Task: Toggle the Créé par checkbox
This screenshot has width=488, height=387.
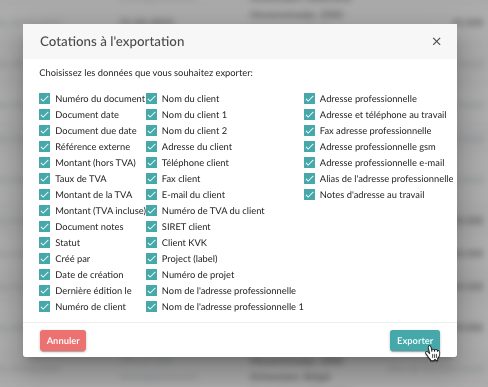Action: 44,259
